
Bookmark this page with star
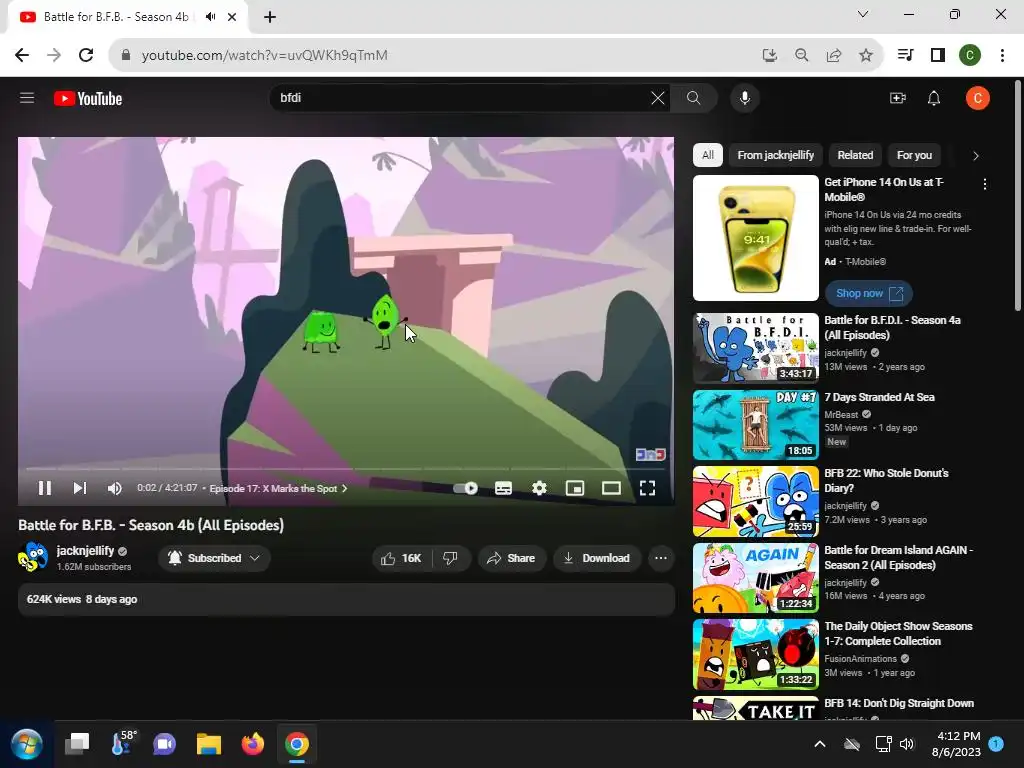coord(866,55)
